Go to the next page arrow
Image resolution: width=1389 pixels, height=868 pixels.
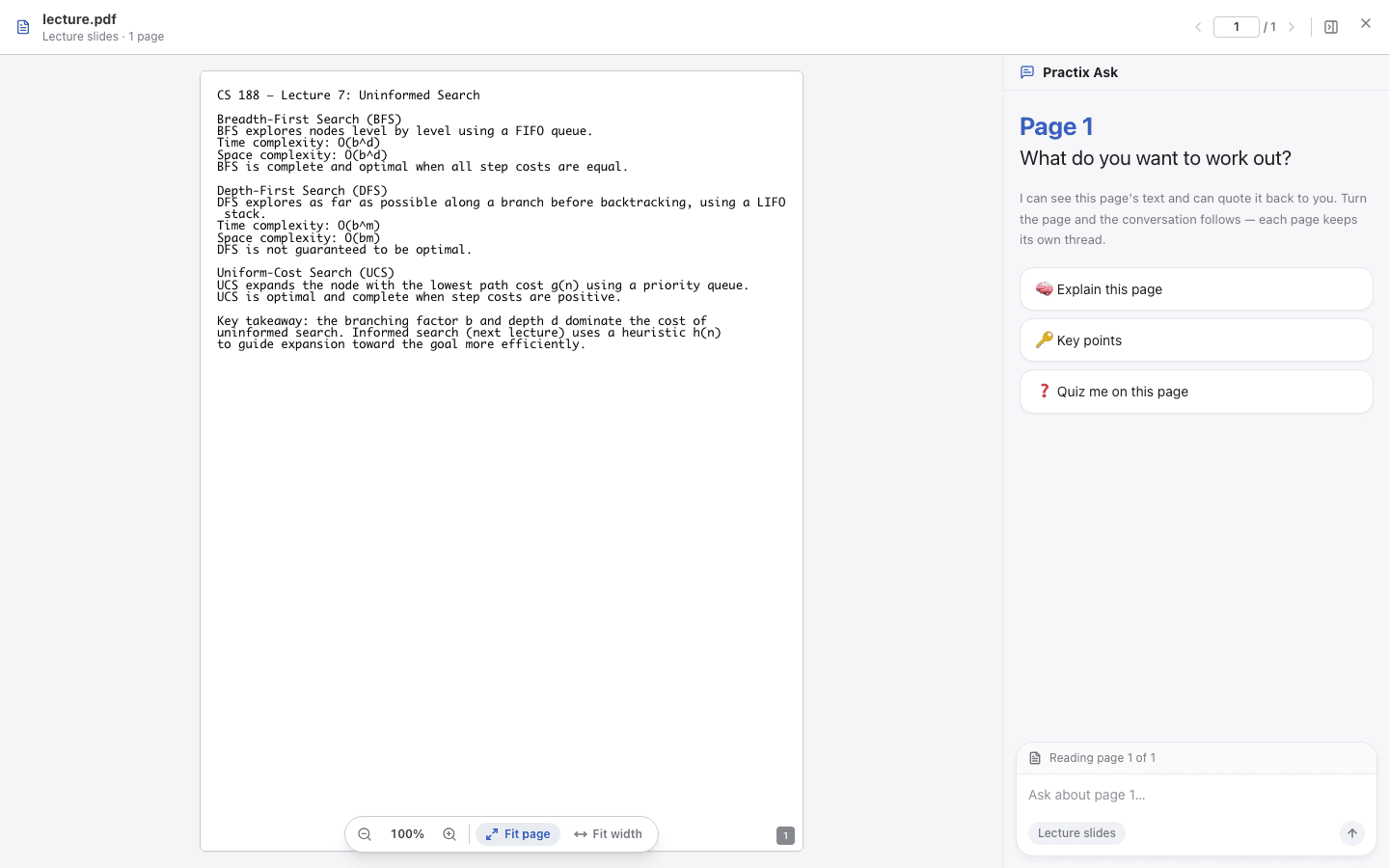tap(1292, 27)
